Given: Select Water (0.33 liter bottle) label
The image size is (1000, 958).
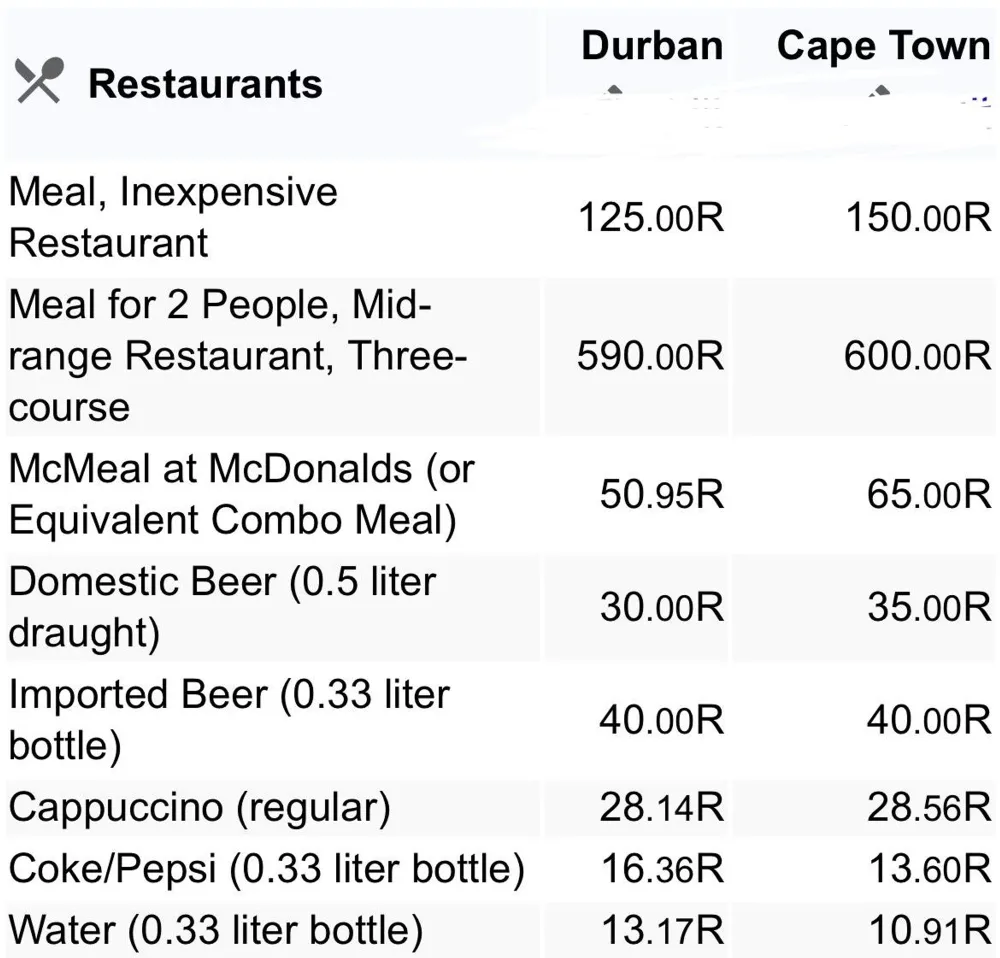Looking at the screenshot, I should (x=216, y=930).
